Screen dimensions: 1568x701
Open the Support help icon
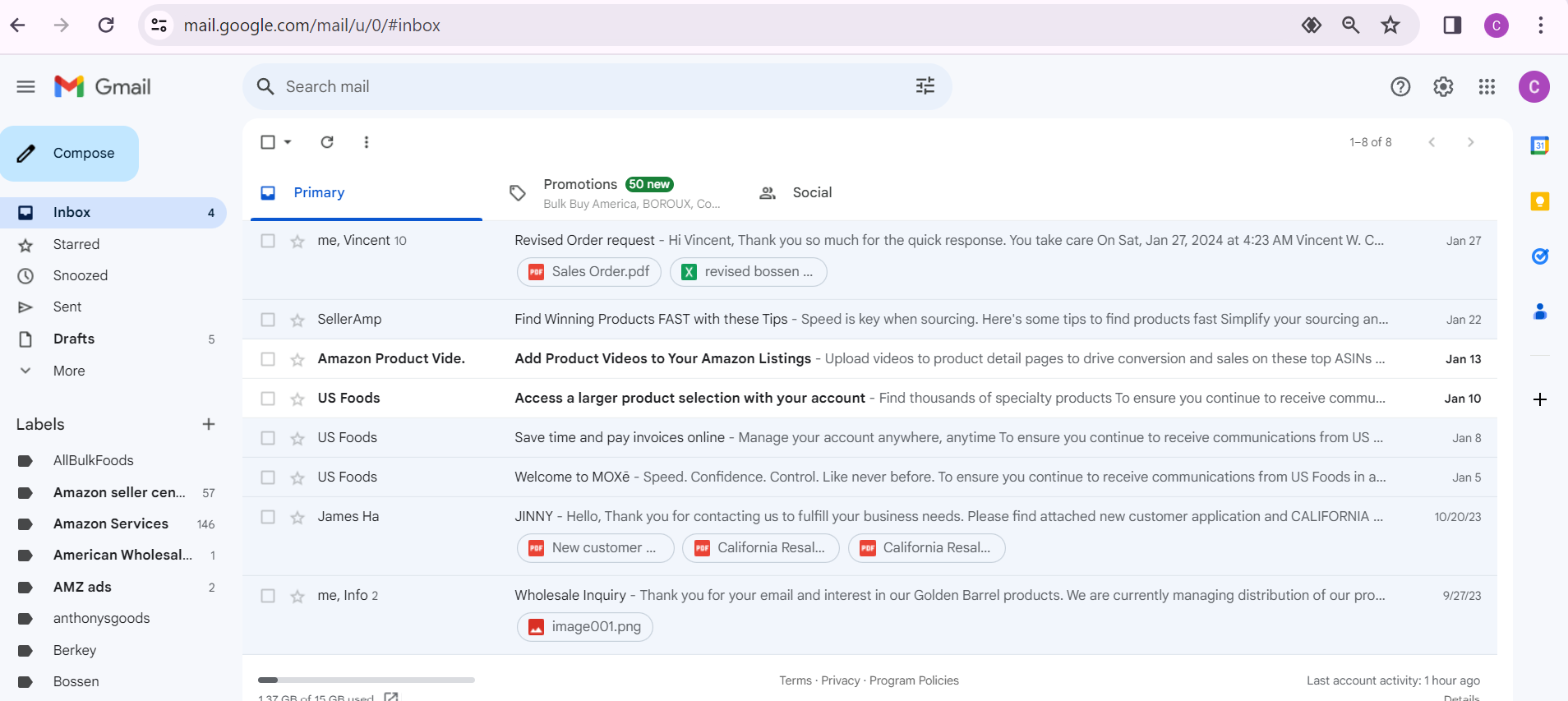tap(1400, 86)
